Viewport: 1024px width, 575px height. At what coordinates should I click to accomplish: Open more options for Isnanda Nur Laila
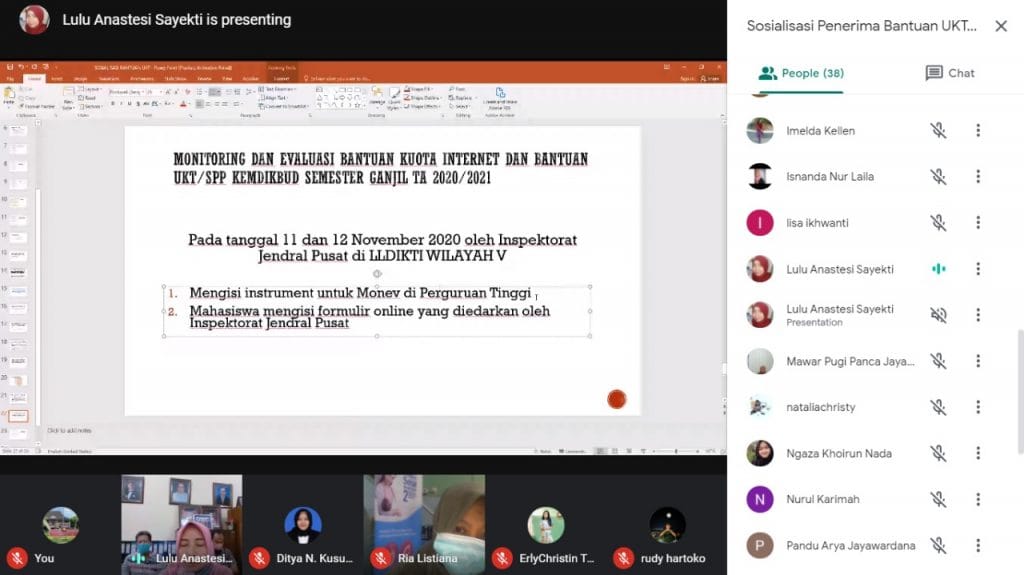[978, 176]
